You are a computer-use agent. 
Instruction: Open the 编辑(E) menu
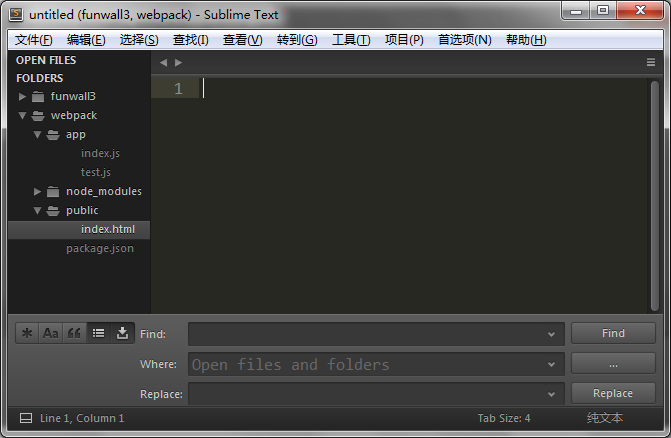point(86,40)
